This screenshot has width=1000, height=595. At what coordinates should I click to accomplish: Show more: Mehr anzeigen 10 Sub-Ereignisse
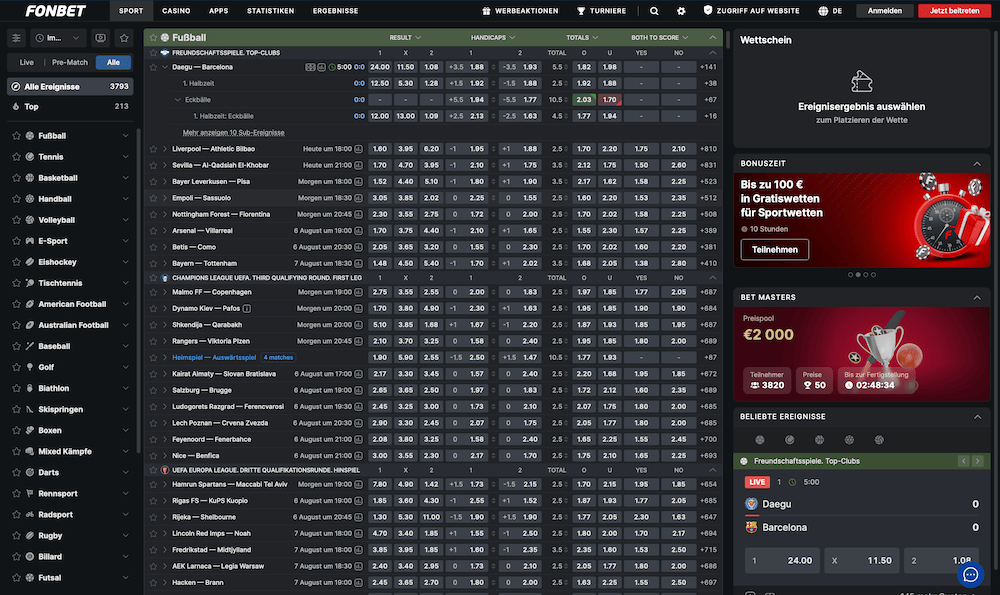coord(233,133)
